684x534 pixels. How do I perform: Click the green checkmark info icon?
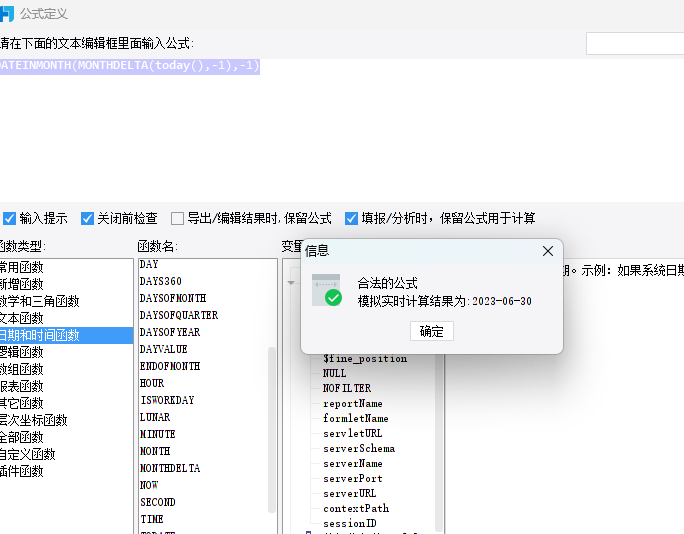point(334,298)
